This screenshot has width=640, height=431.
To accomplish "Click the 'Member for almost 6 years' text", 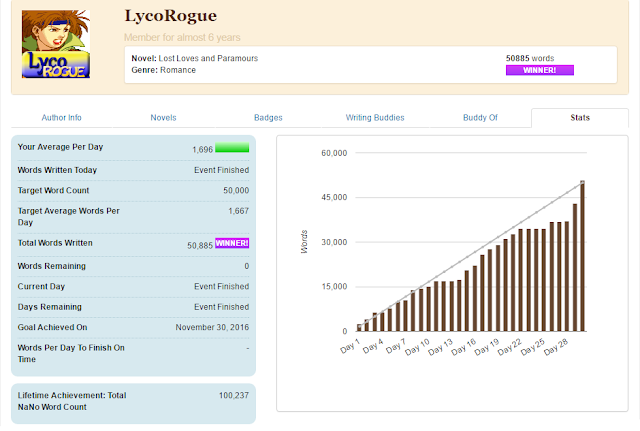I will (x=182, y=38).
